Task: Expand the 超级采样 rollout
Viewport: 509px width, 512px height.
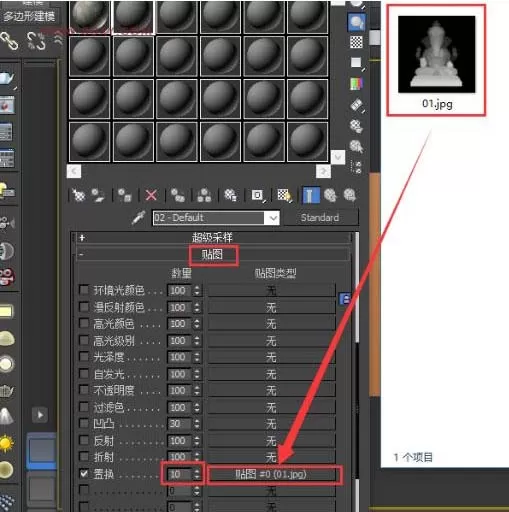Action: pyautogui.click(x=213, y=237)
